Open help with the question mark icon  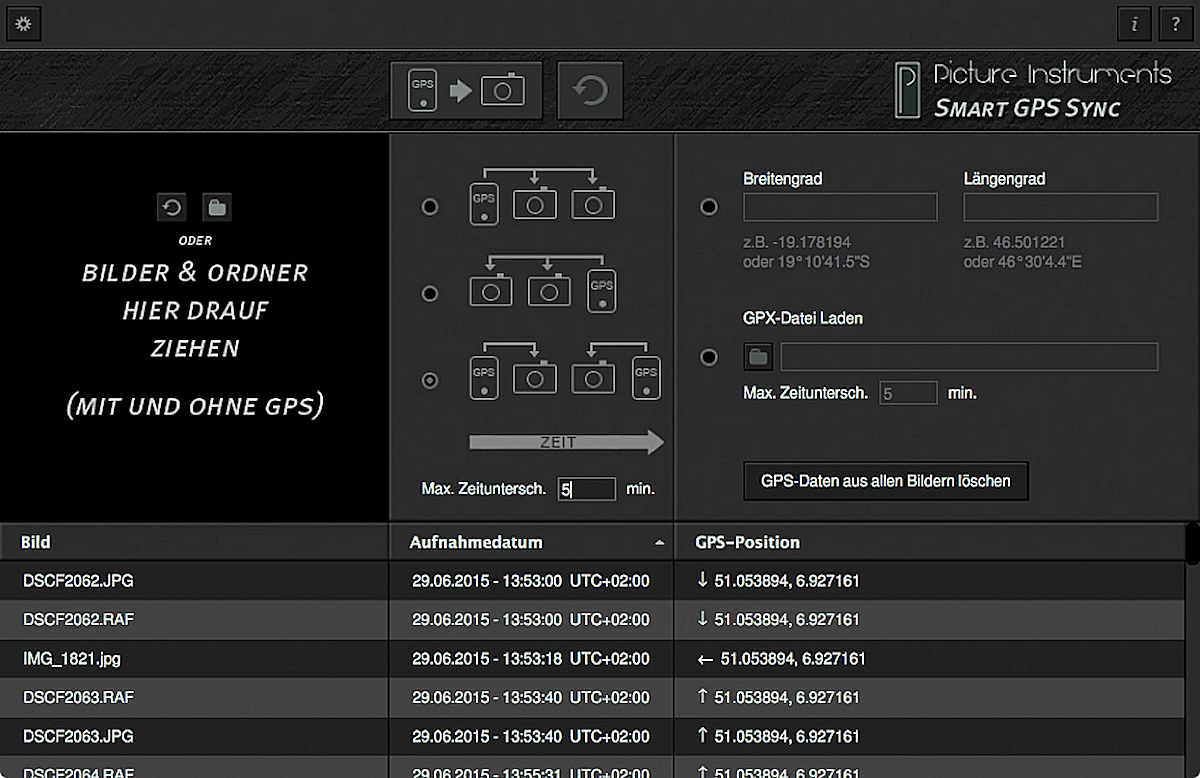(x=1175, y=25)
